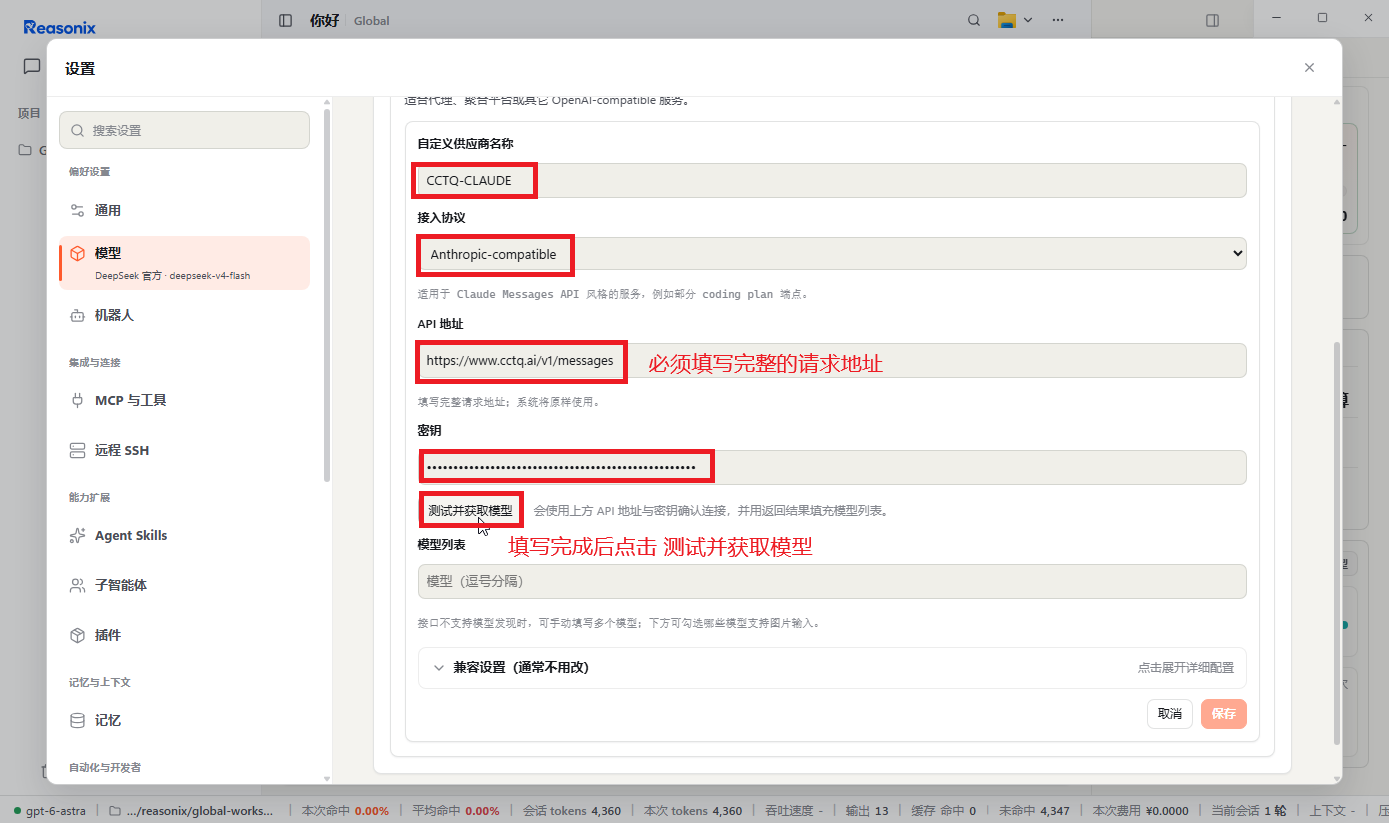1389x823 pixels.
Task: Open the 通用 settings section
Action: tap(185, 211)
